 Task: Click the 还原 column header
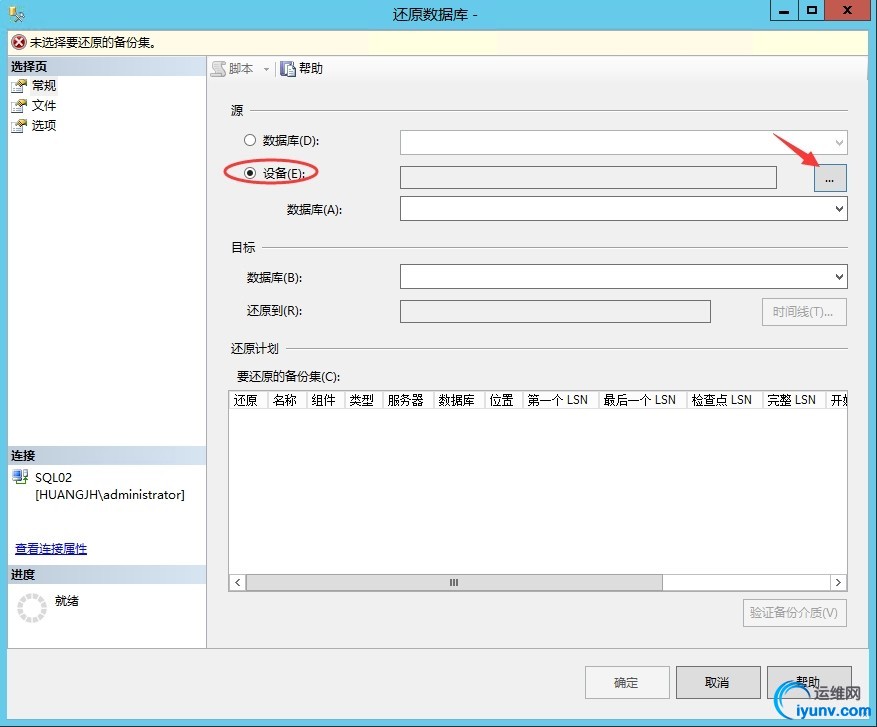(x=248, y=400)
